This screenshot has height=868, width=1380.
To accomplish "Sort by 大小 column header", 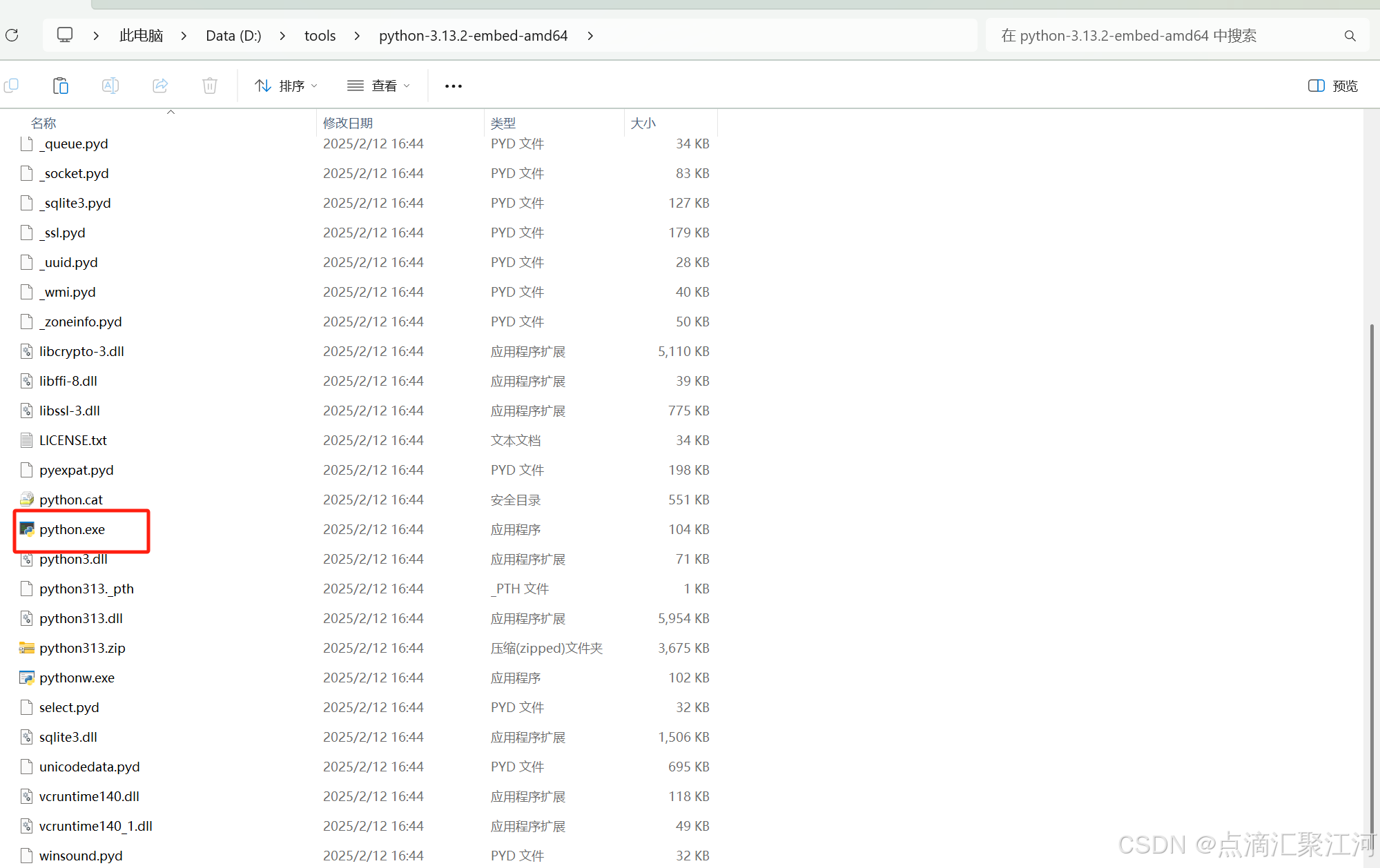I will [643, 123].
